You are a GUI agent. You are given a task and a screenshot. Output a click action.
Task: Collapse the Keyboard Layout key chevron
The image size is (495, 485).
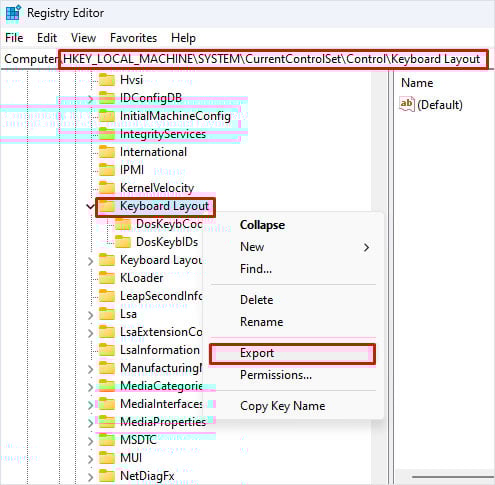coord(90,206)
